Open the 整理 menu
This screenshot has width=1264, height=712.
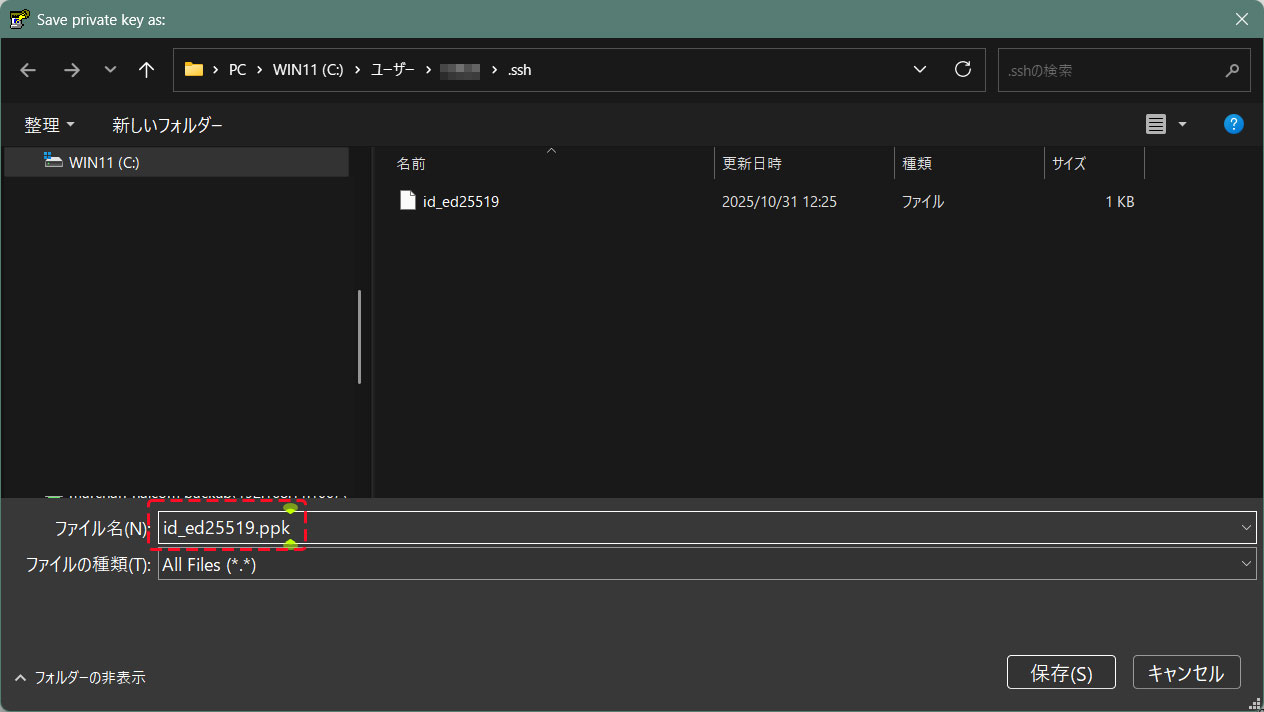point(49,125)
